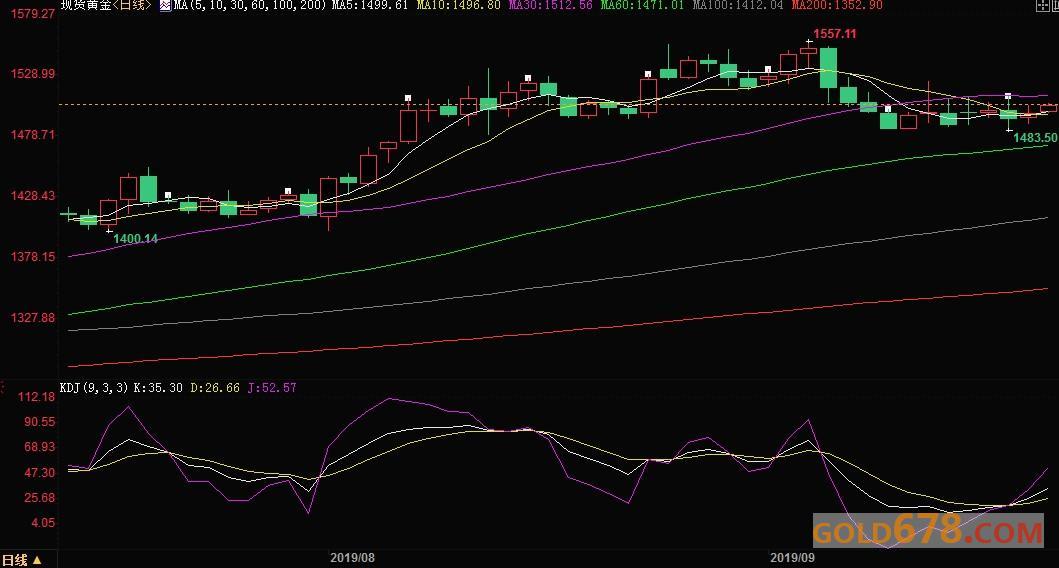The height and width of the screenshot is (568, 1059).
Task: Click the MA5:1499.61 value
Action: coord(370,5)
